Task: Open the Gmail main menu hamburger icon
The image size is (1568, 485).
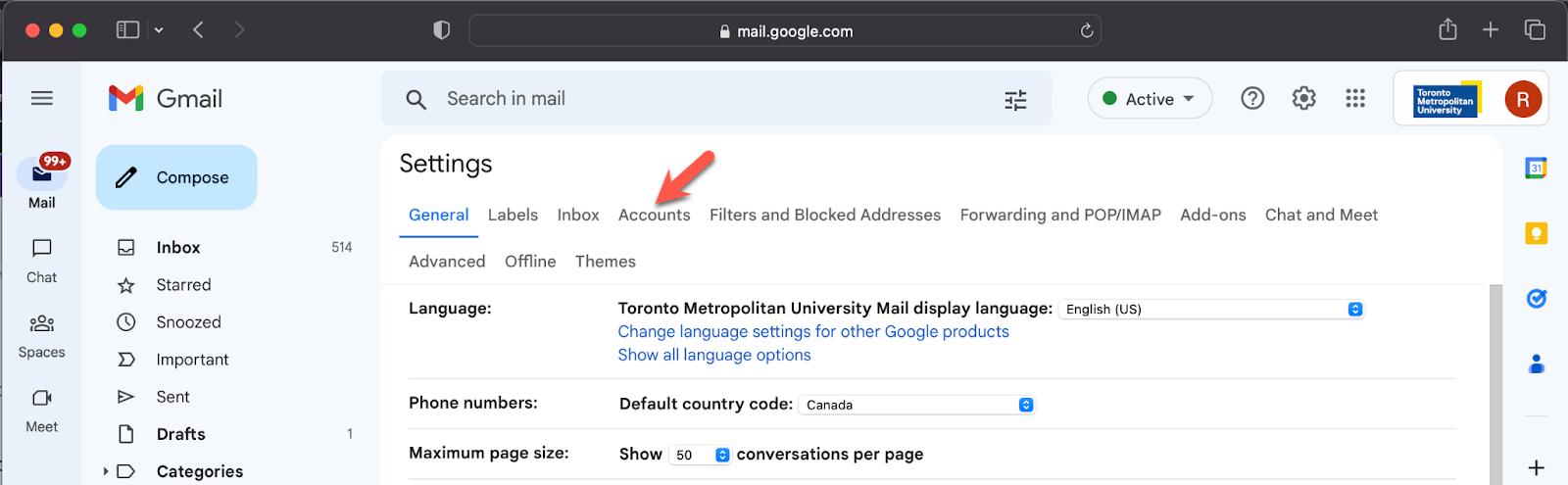Action: coord(41,98)
